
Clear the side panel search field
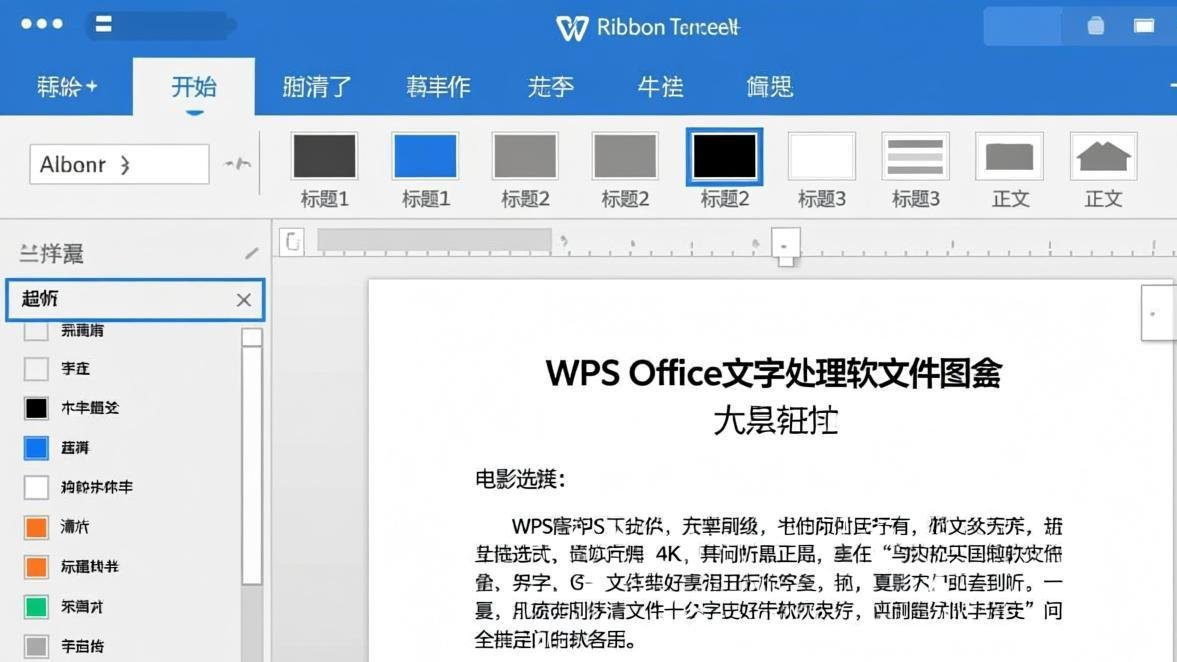[x=243, y=300]
